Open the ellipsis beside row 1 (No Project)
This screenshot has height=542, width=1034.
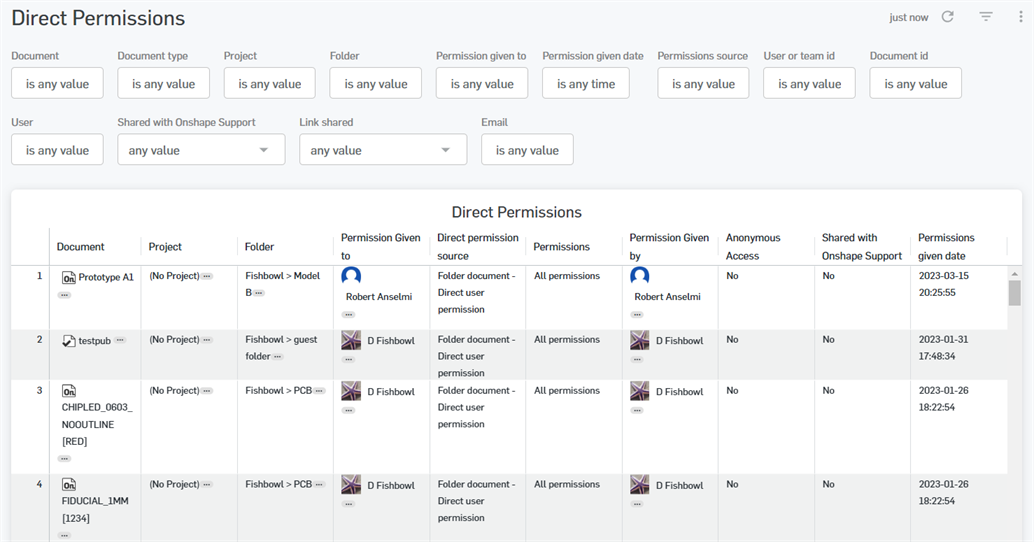(x=207, y=276)
